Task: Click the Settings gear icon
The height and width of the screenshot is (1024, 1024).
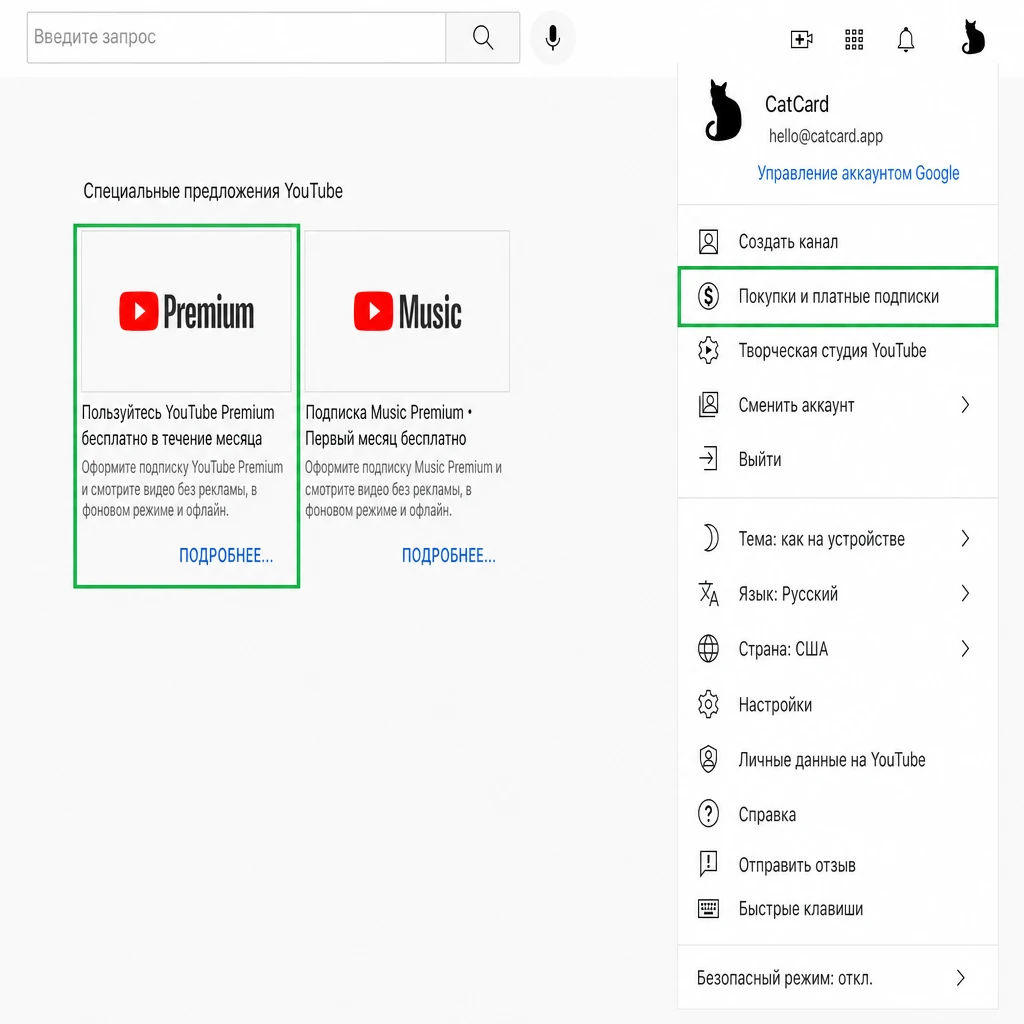Action: coord(709,705)
